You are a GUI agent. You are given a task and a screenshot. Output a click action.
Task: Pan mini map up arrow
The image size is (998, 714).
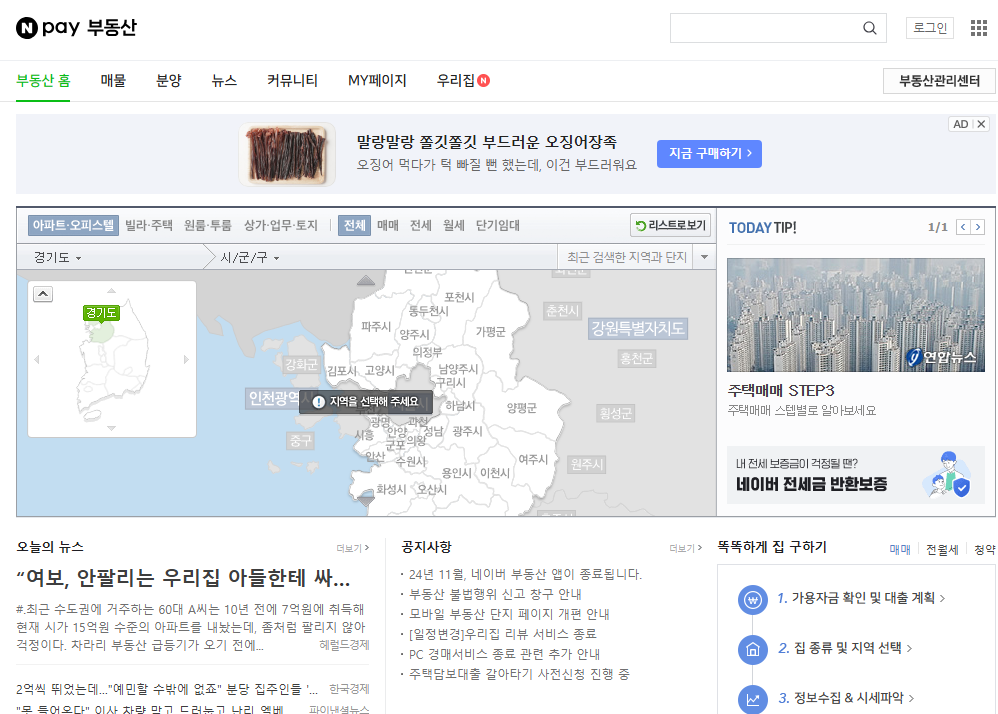point(111,290)
